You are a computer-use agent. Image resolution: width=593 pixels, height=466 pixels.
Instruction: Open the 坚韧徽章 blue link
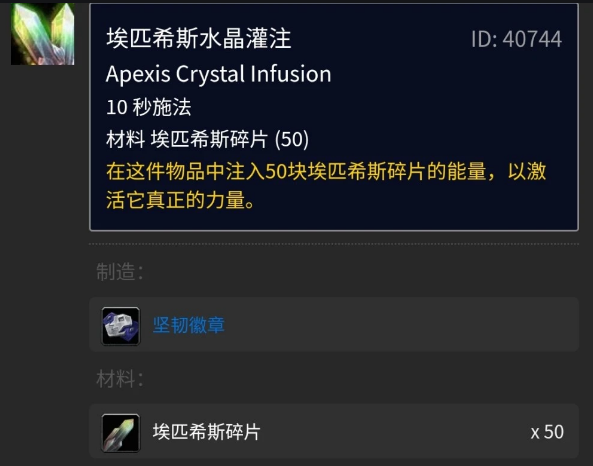point(189,325)
